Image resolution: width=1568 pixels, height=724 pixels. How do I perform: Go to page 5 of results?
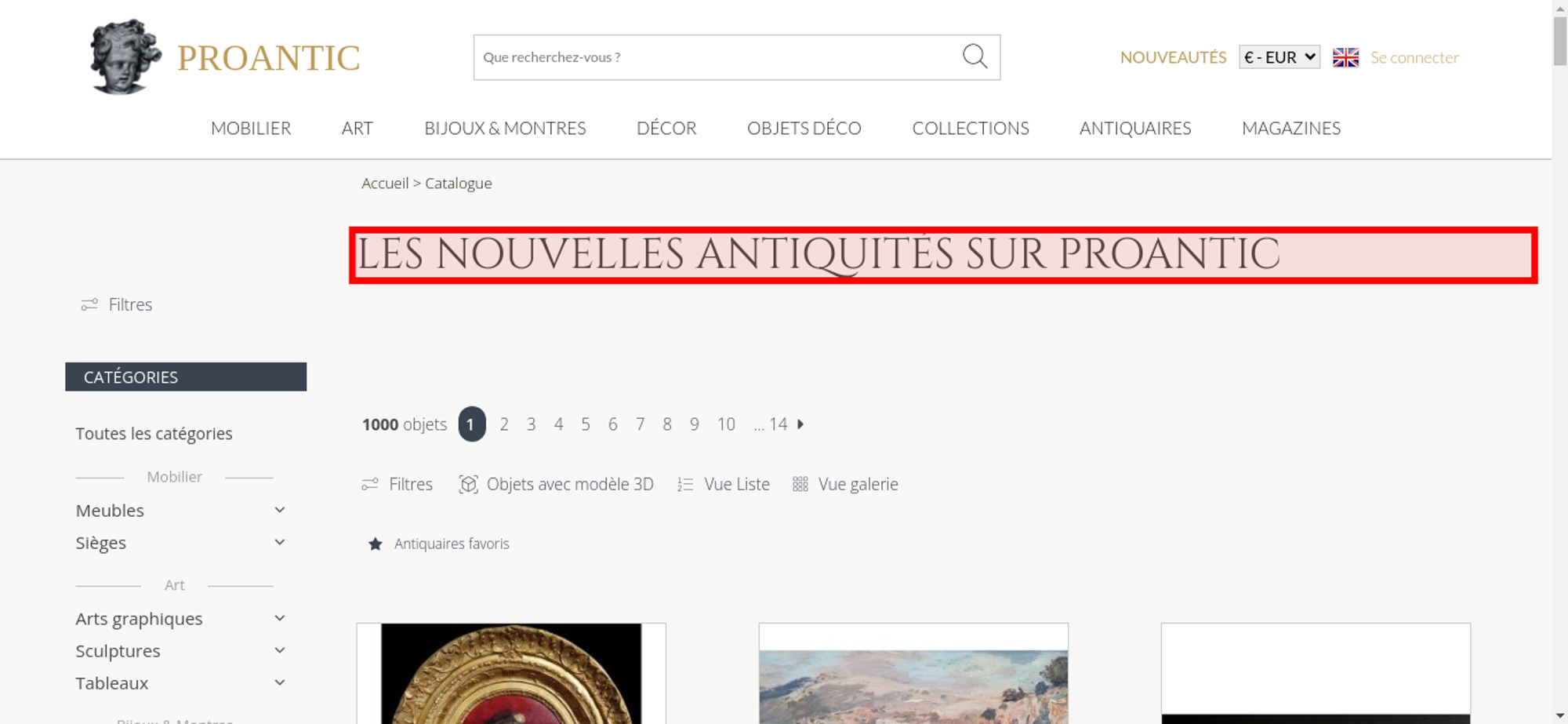pos(586,424)
